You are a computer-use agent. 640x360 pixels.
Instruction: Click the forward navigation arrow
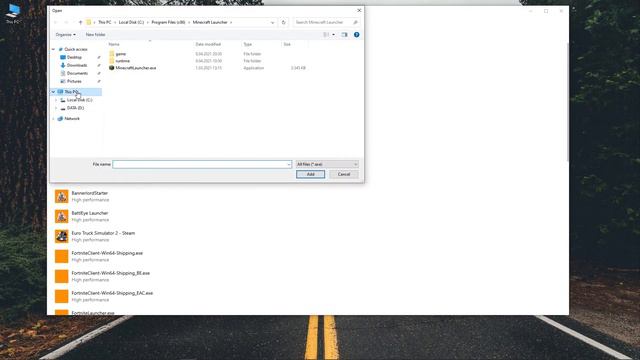pyautogui.click(x=66, y=22)
